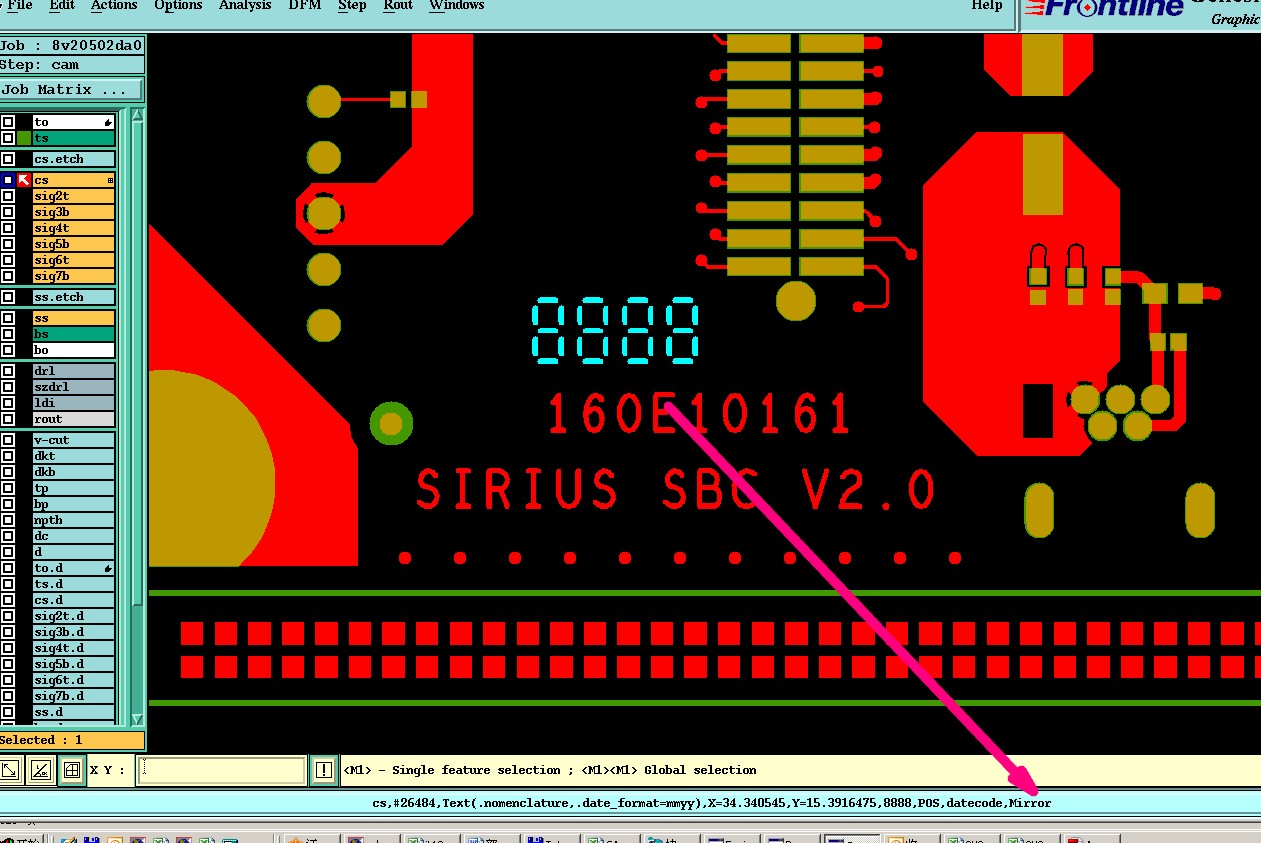Select the cs.d layer row

(x=73, y=600)
